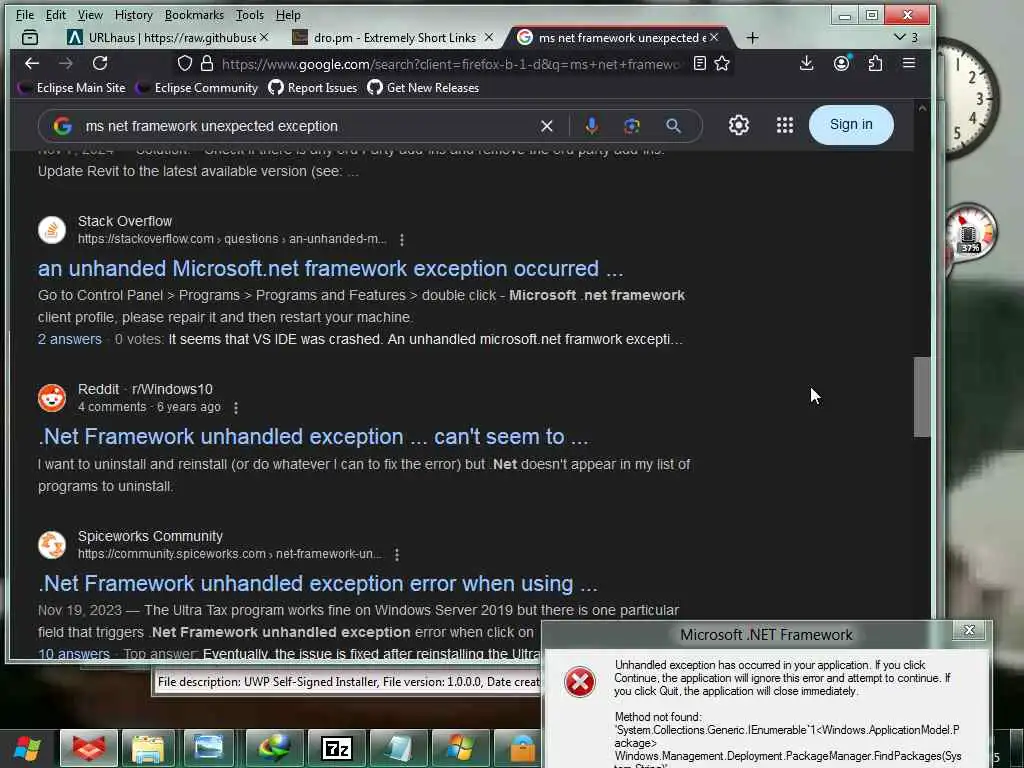Open Google quick settings gear

739,125
